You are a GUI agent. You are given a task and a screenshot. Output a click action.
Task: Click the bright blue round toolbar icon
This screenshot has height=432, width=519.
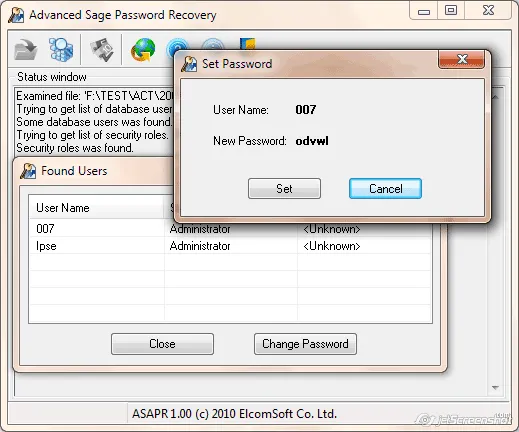click(177, 45)
